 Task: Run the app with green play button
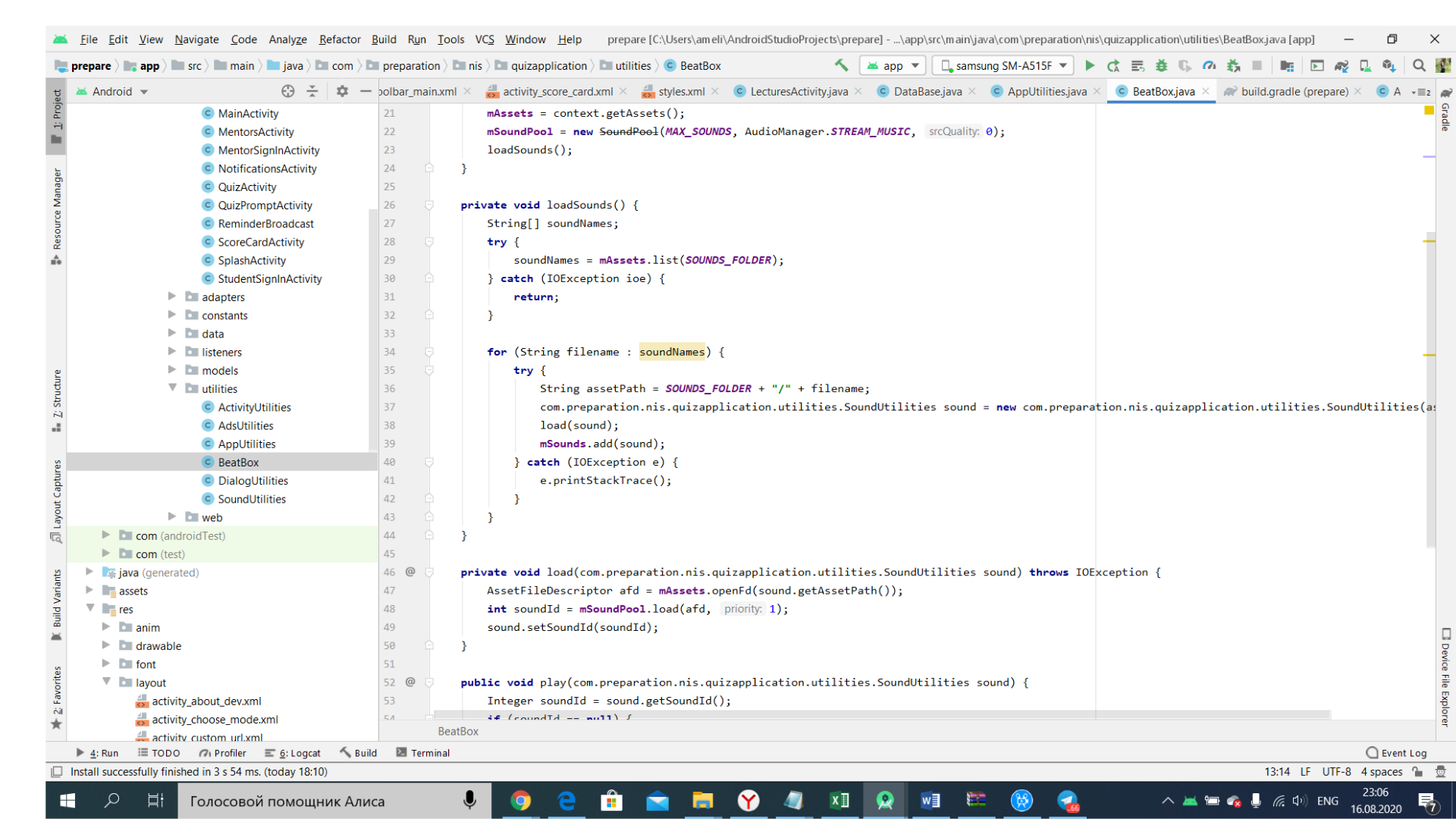(1090, 65)
